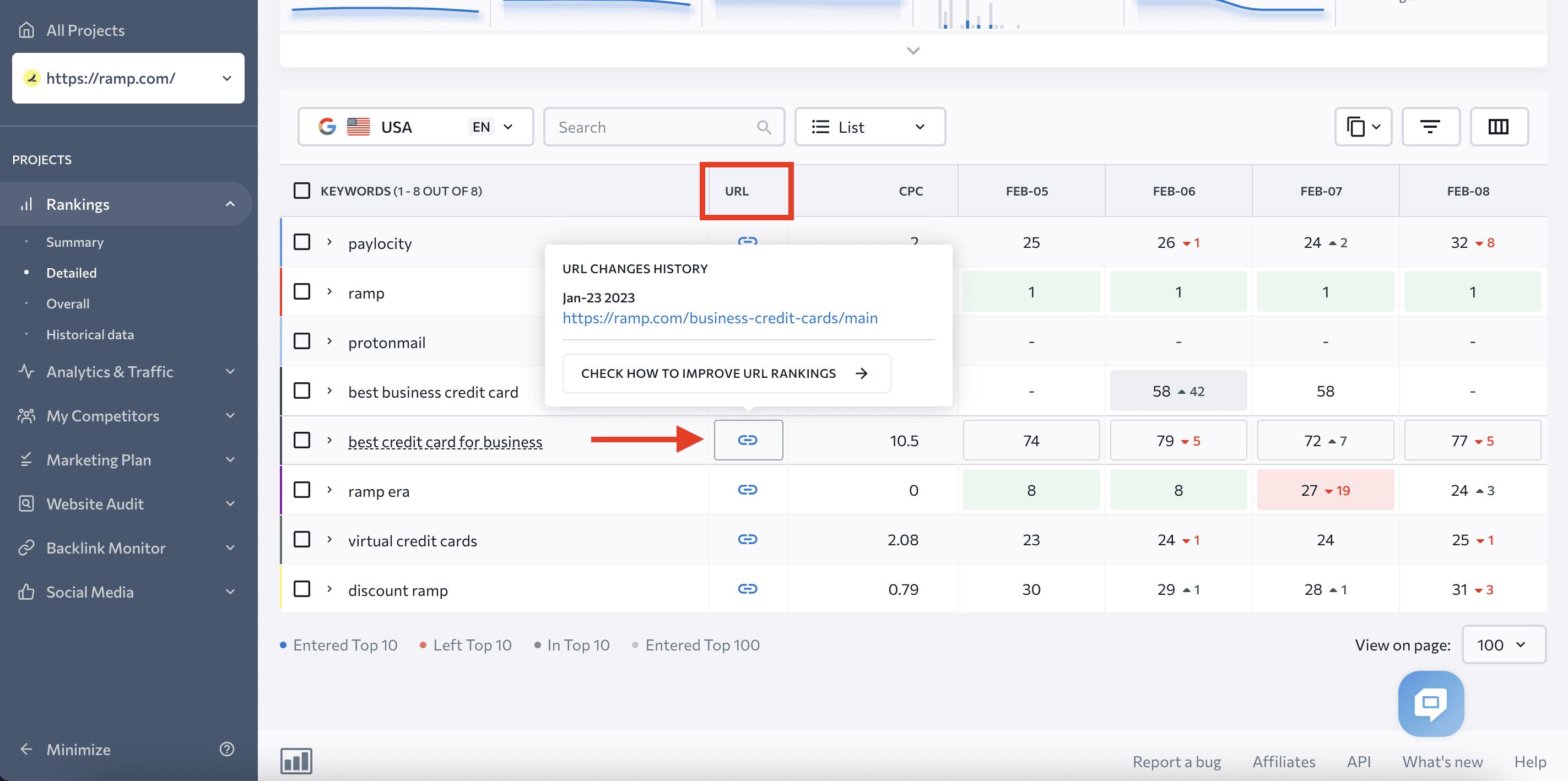Open the USA EN search engine dropdown
Image resolution: width=1568 pixels, height=781 pixels.
coord(416,127)
